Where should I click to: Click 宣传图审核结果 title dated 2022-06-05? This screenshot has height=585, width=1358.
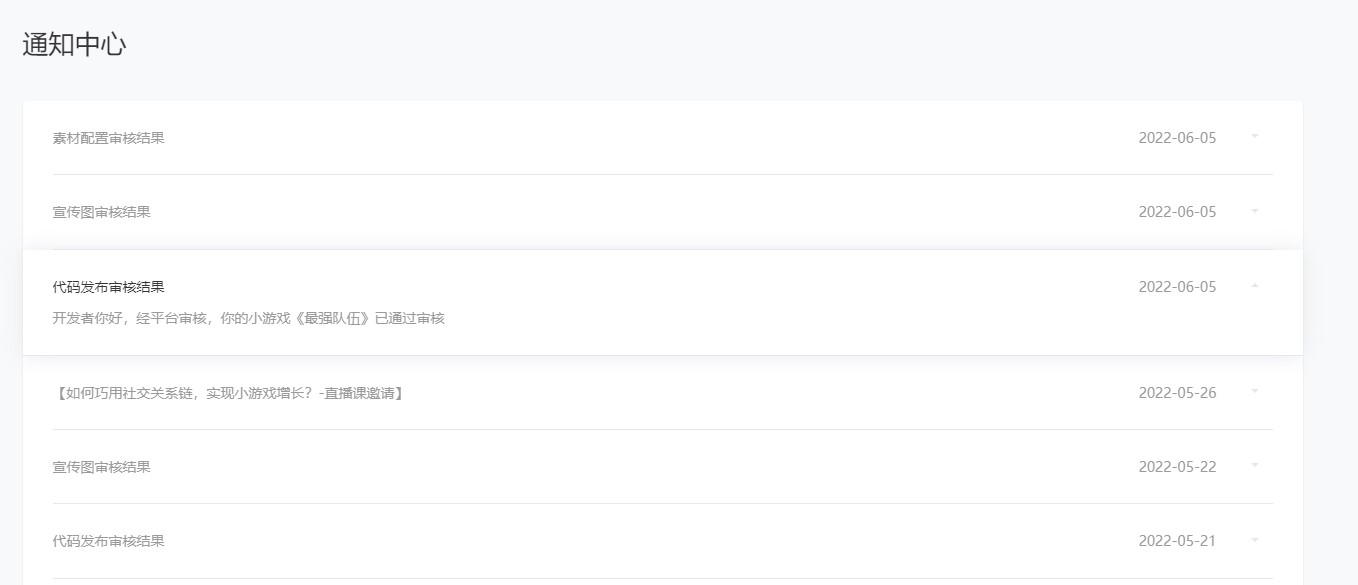[x=101, y=212]
